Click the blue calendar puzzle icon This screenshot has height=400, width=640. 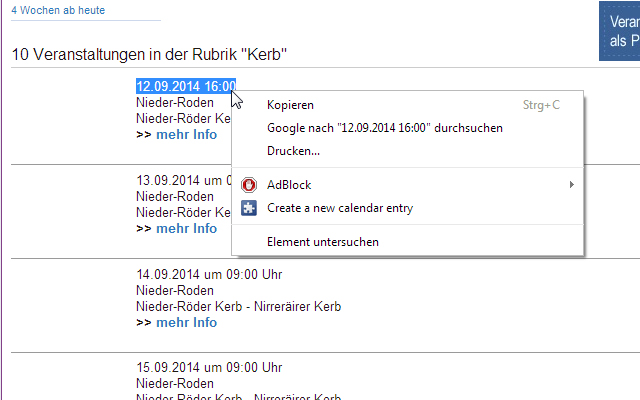coord(249,208)
